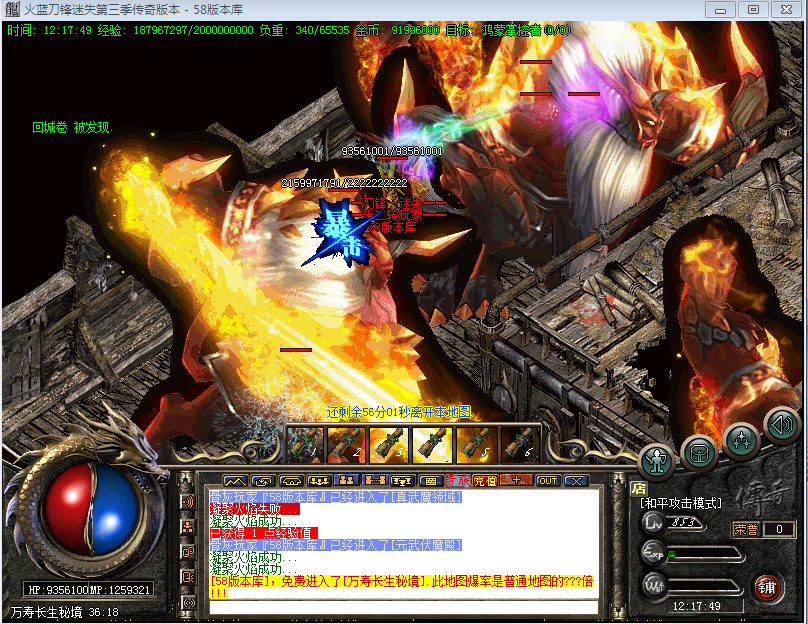Maximize the game window
Image resolution: width=808 pixels, height=624 pixels.
(x=753, y=10)
